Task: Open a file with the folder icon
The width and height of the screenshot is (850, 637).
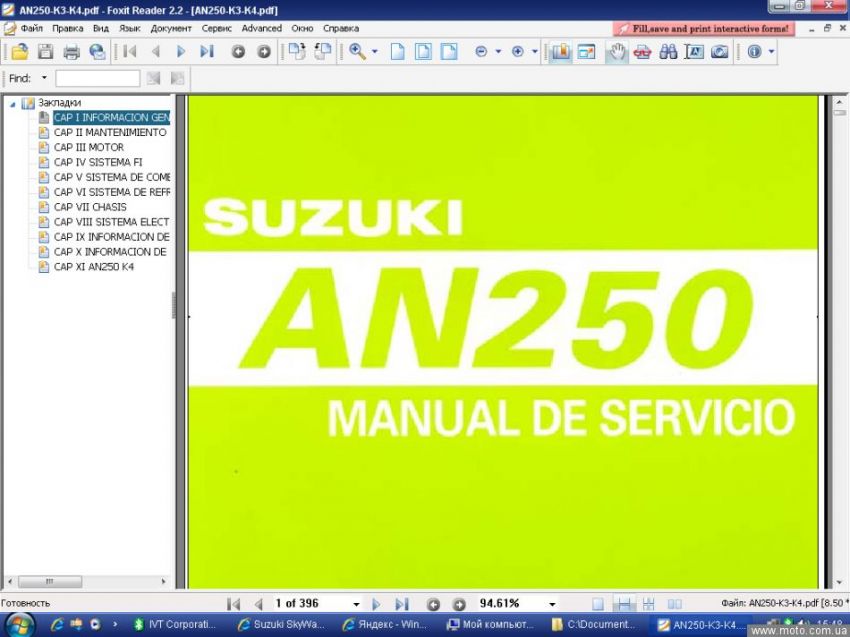Action: pos(20,52)
